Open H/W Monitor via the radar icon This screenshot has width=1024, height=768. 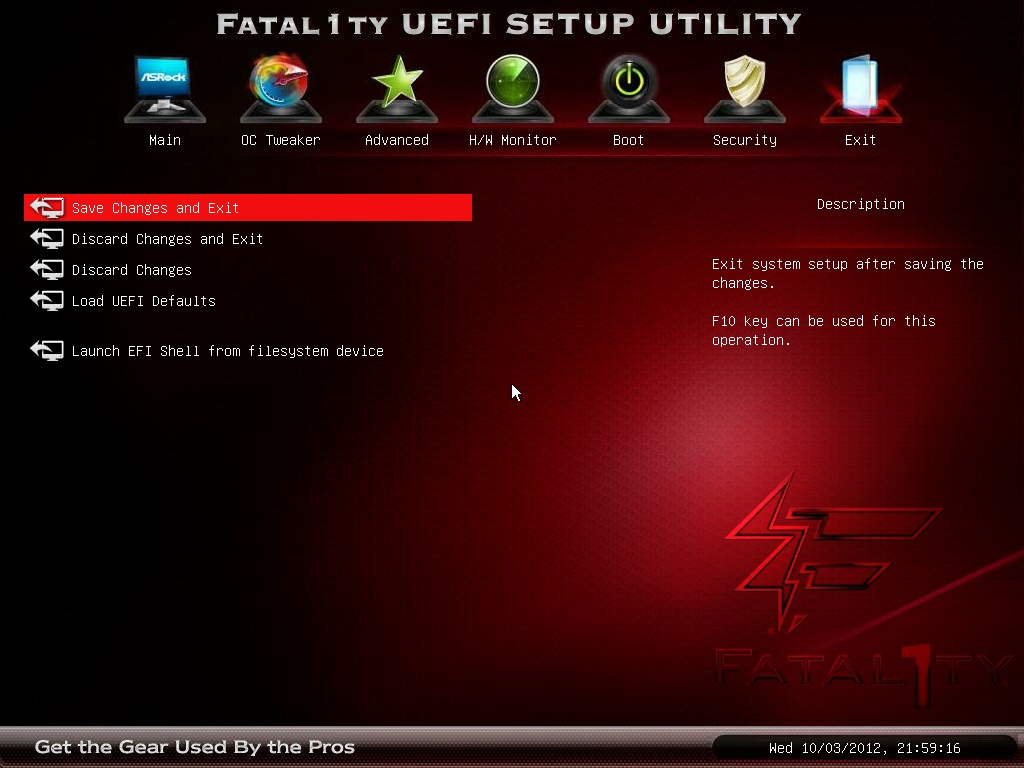tap(513, 89)
